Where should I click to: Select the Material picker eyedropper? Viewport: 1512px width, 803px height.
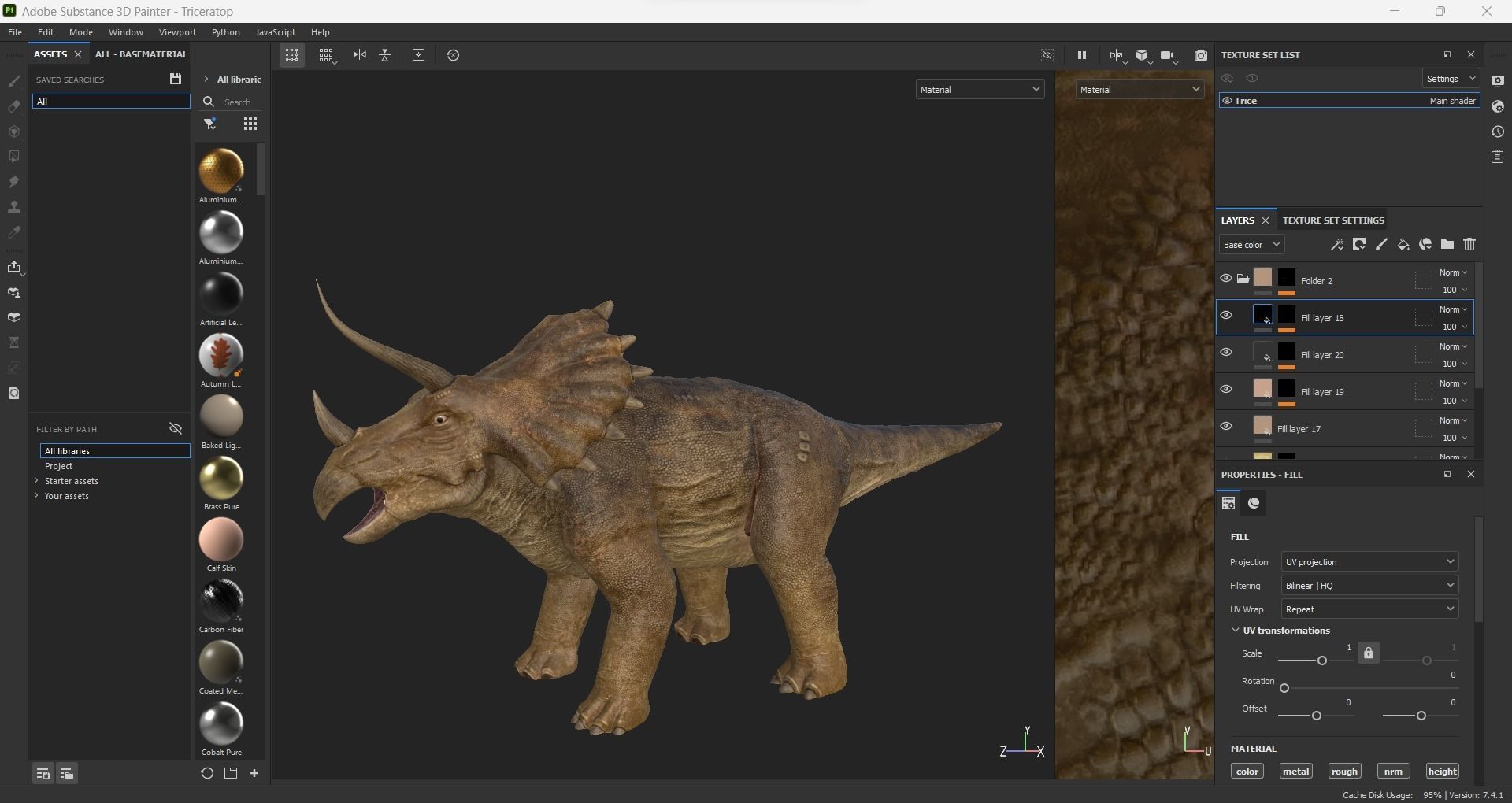click(x=14, y=232)
